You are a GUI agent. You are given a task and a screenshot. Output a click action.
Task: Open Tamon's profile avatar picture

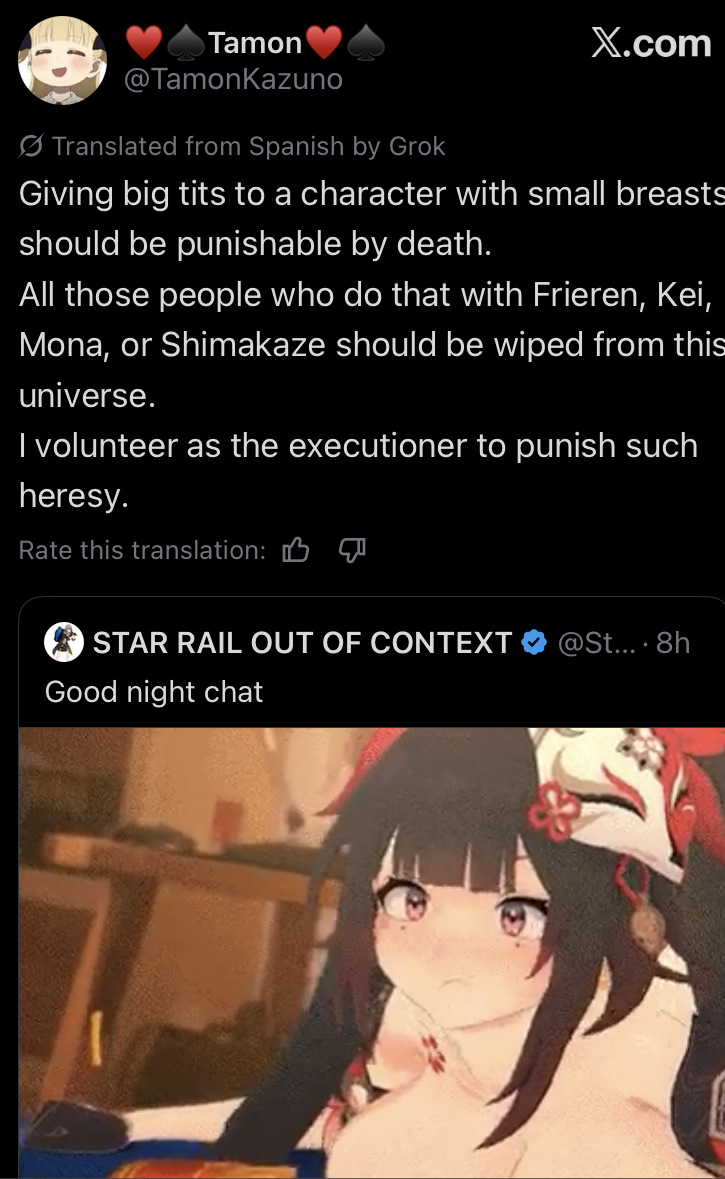tap(62, 61)
